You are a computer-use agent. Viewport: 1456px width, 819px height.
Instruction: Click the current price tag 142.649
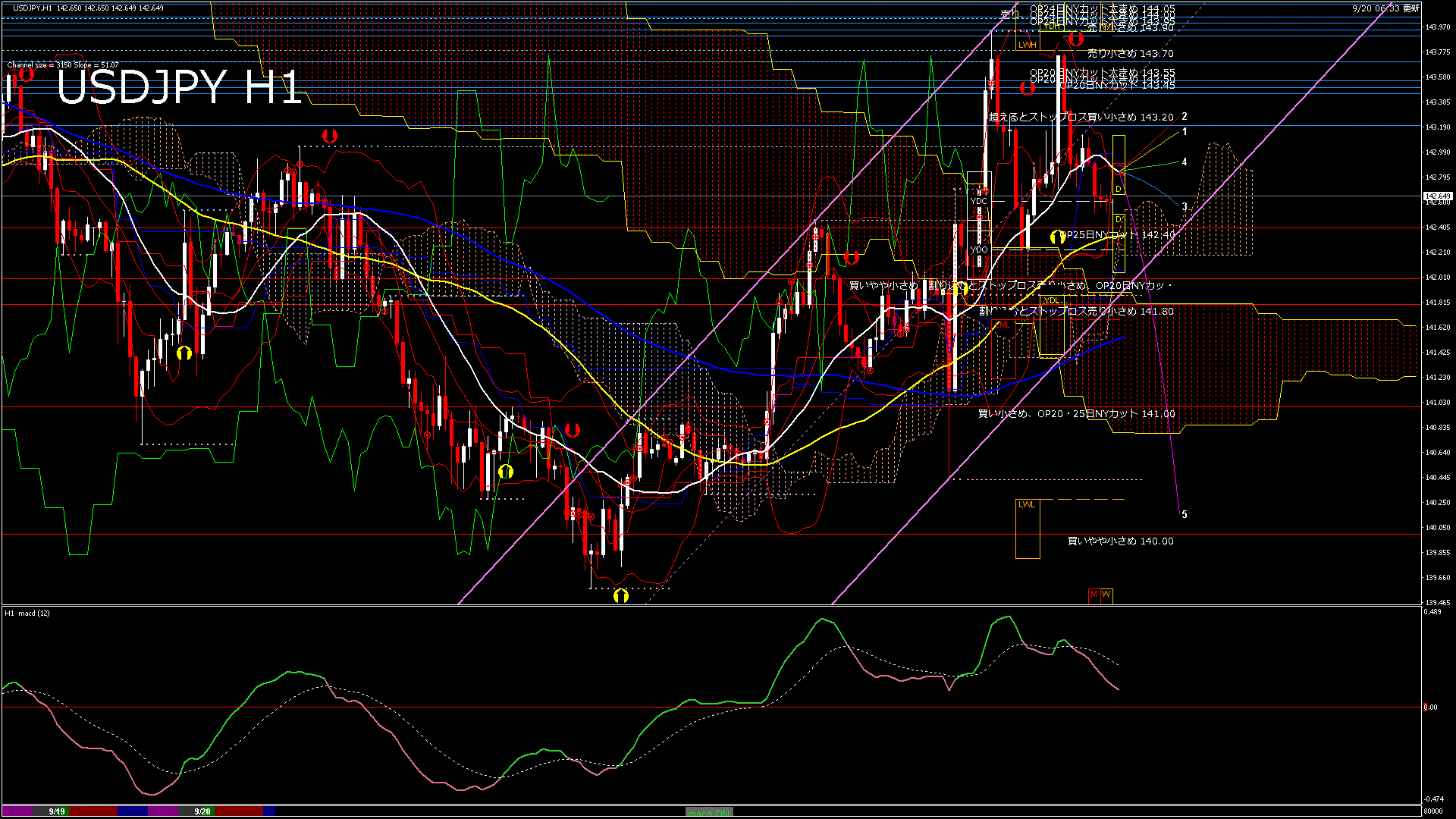[1436, 196]
